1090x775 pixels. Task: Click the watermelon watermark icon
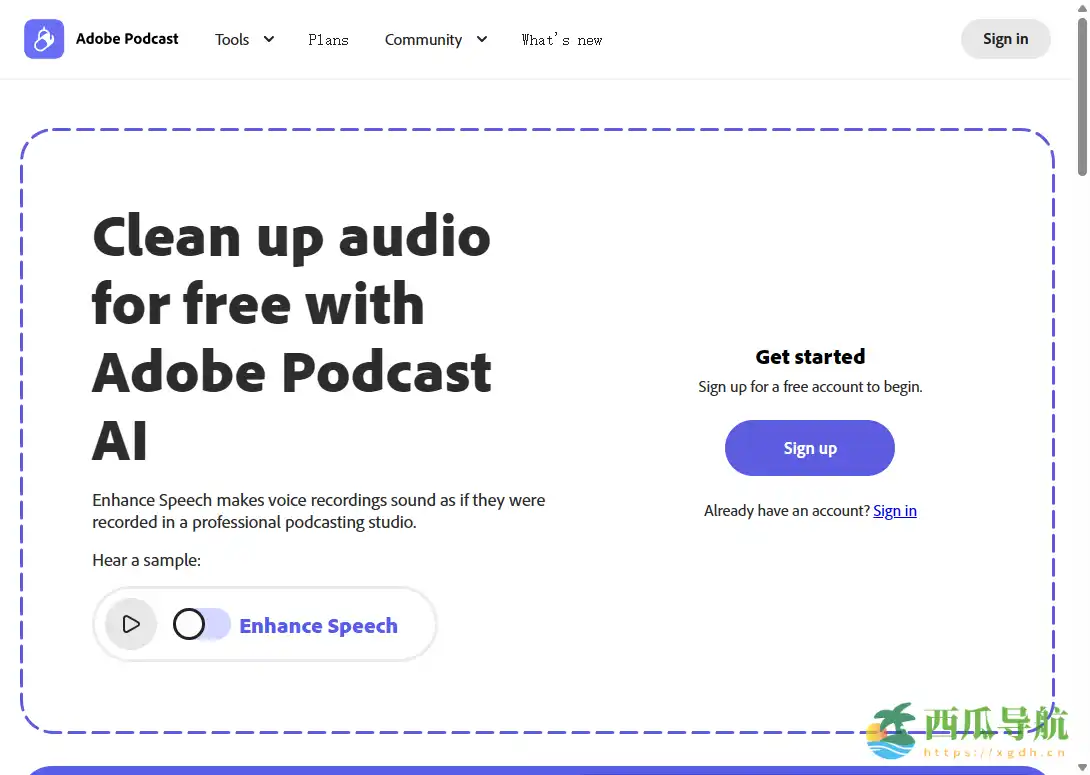pos(890,732)
